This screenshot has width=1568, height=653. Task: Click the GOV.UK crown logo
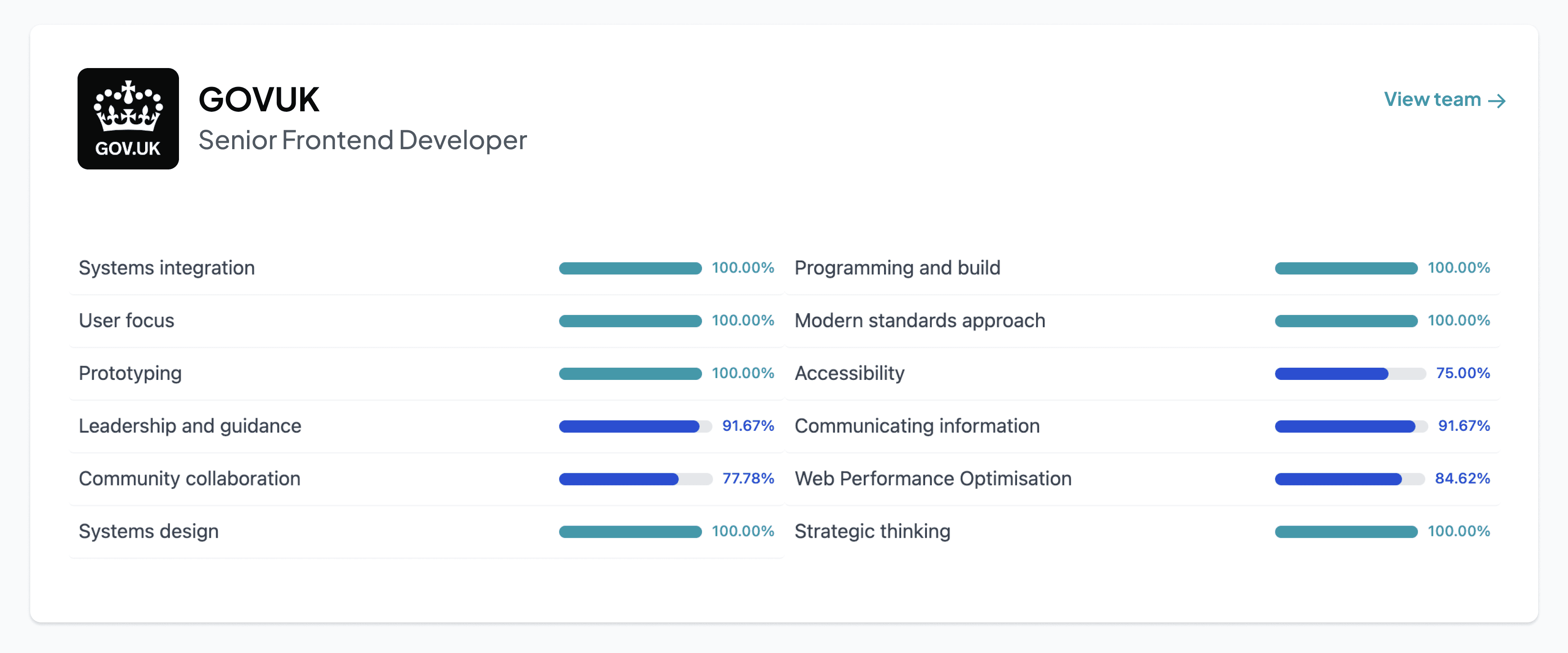click(128, 119)
